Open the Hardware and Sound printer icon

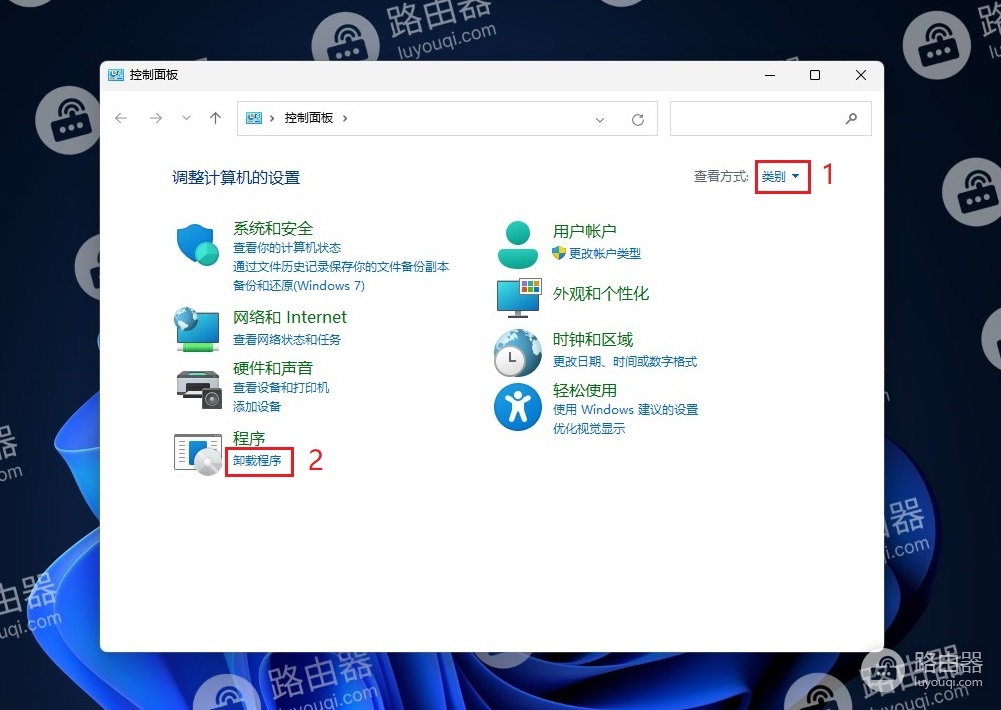click(199, 389)
